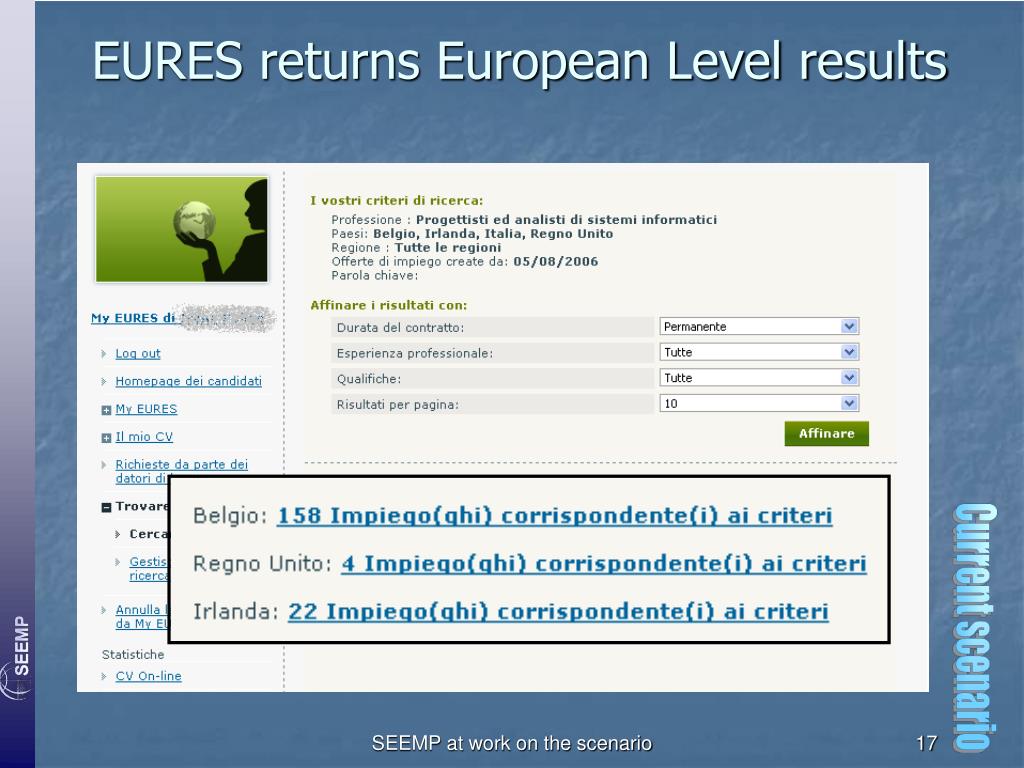Open the Risultati per pagina dropdown
The width and height of the screenshot is (1024, 768).
tap(759, 404)
